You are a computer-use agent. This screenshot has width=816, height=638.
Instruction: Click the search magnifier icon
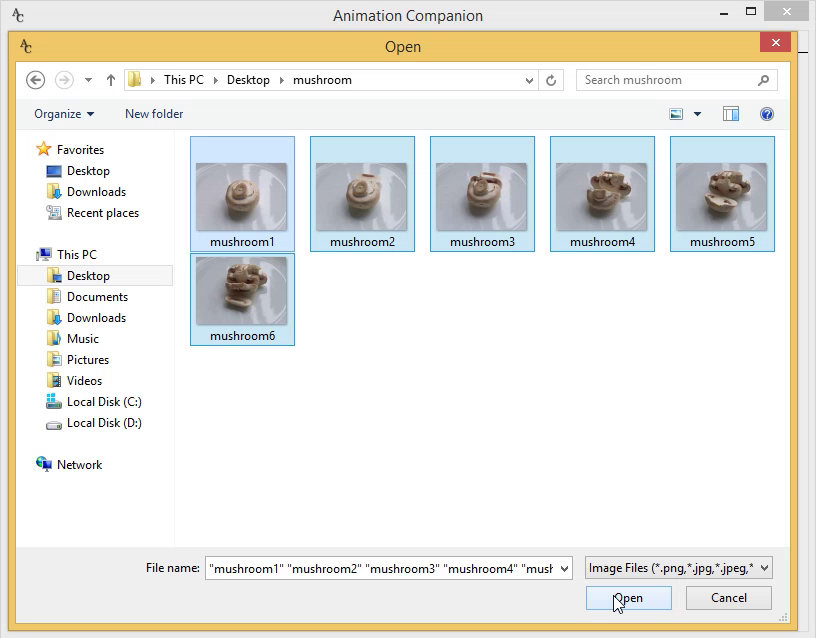[763, 80]
